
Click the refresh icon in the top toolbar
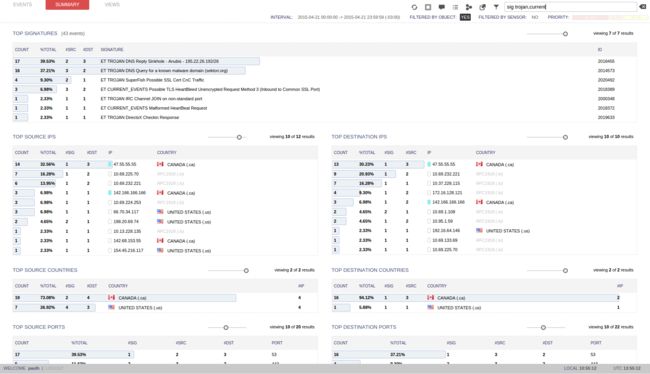[414, 7]
